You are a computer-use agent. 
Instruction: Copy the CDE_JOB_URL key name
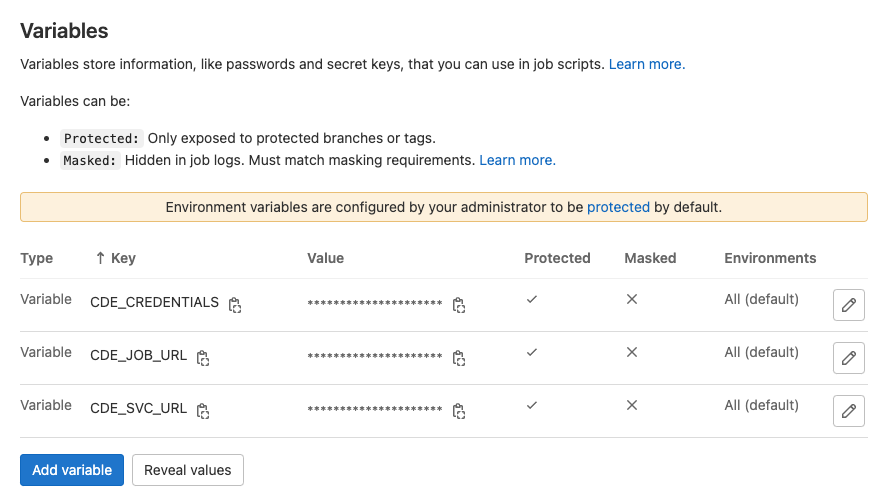[203, 358]
